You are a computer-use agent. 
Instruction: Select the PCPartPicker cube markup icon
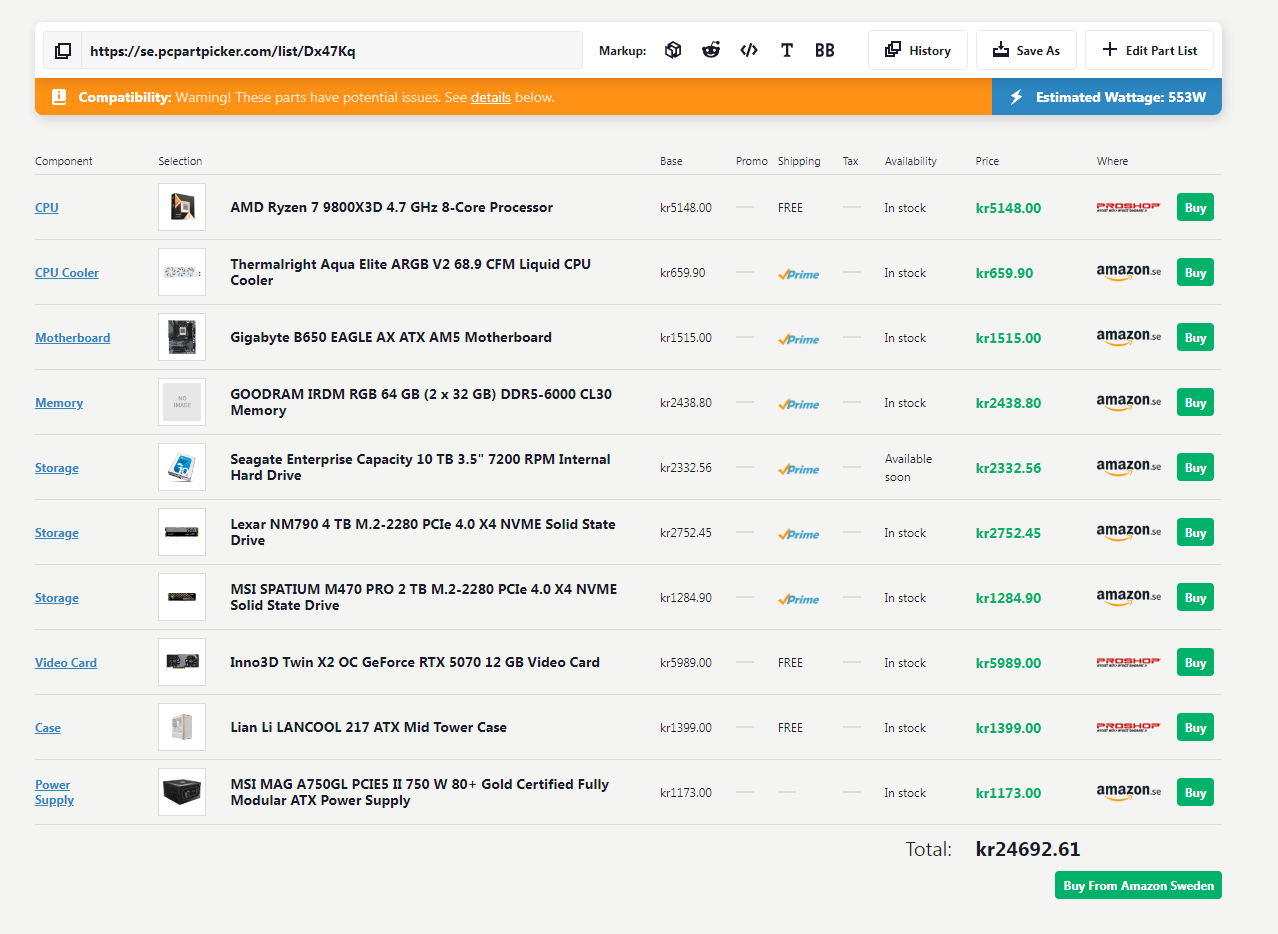[x=673, y=50]
